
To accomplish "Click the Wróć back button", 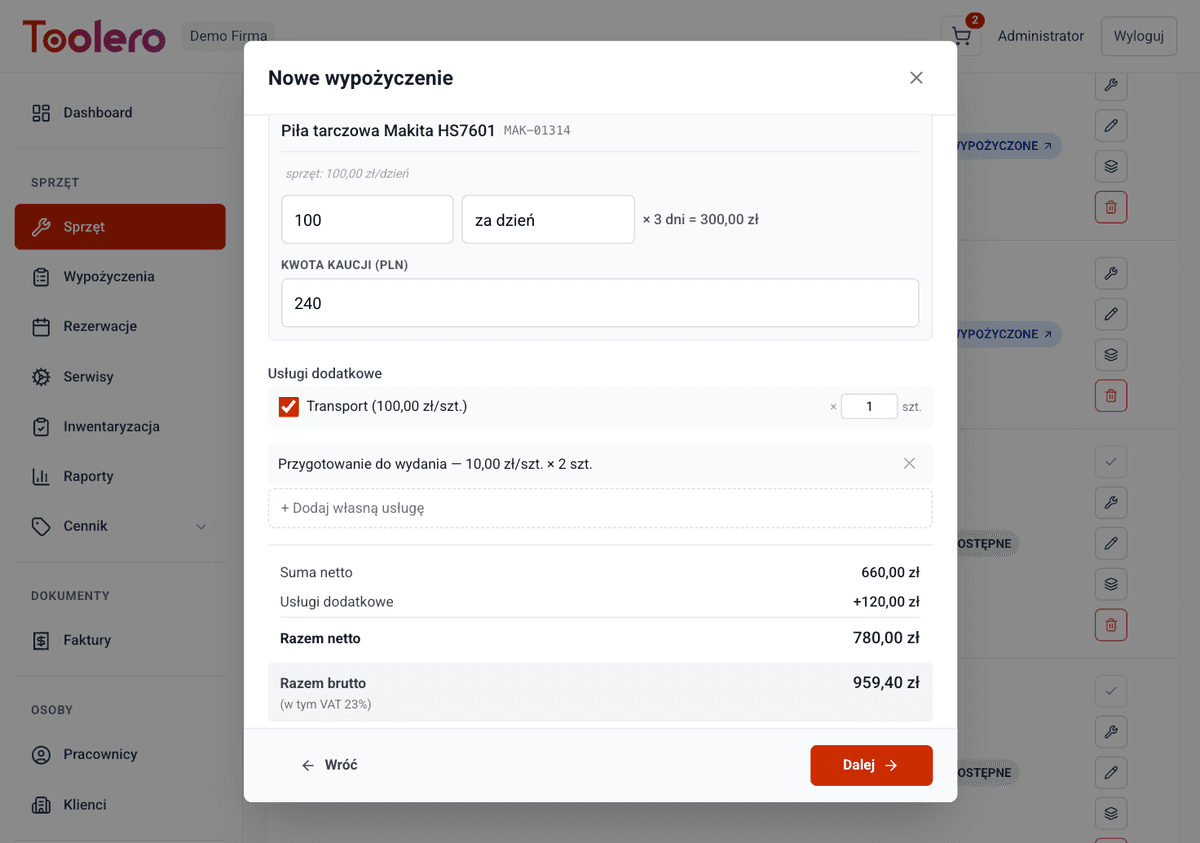I will [x=329, y=765].
